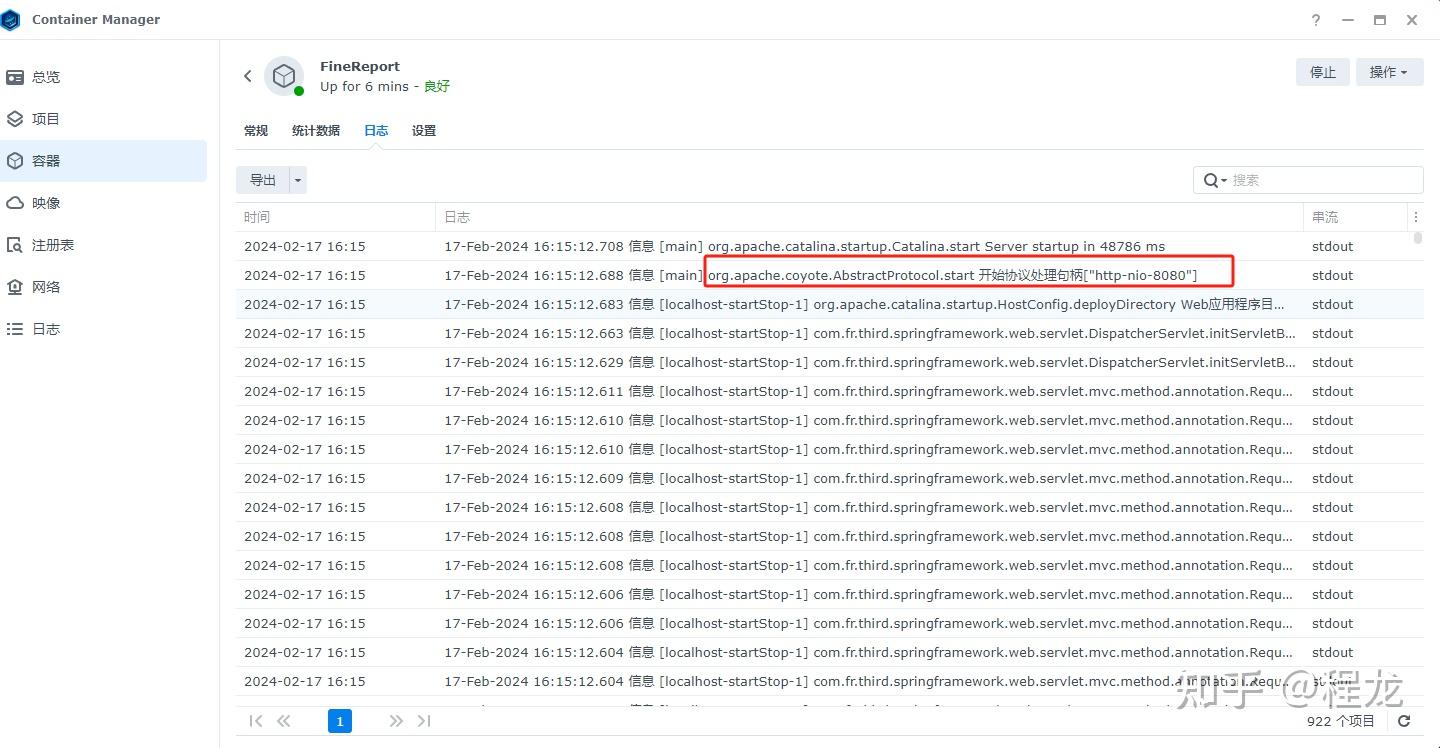
Task: Open the search filter dropdown
Action: point(1222,180)
